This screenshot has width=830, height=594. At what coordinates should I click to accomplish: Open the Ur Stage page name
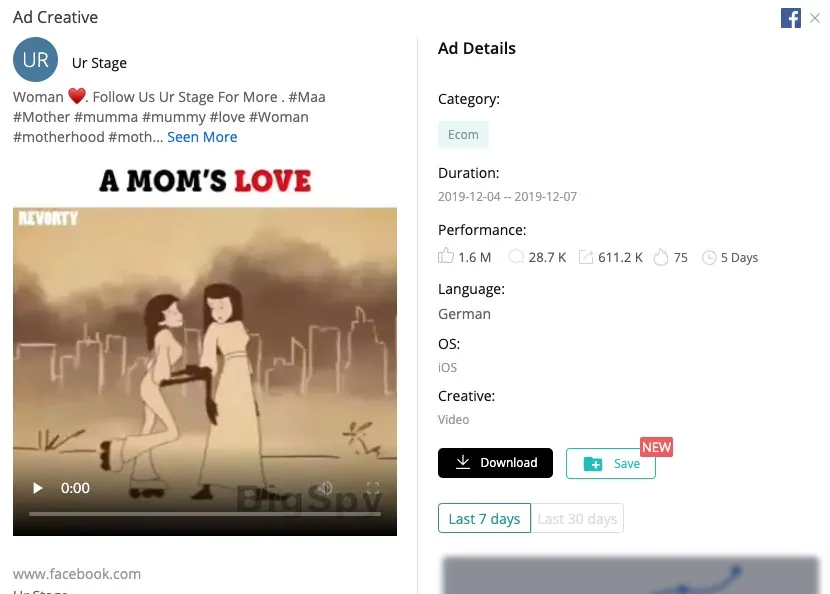(100, 63)
